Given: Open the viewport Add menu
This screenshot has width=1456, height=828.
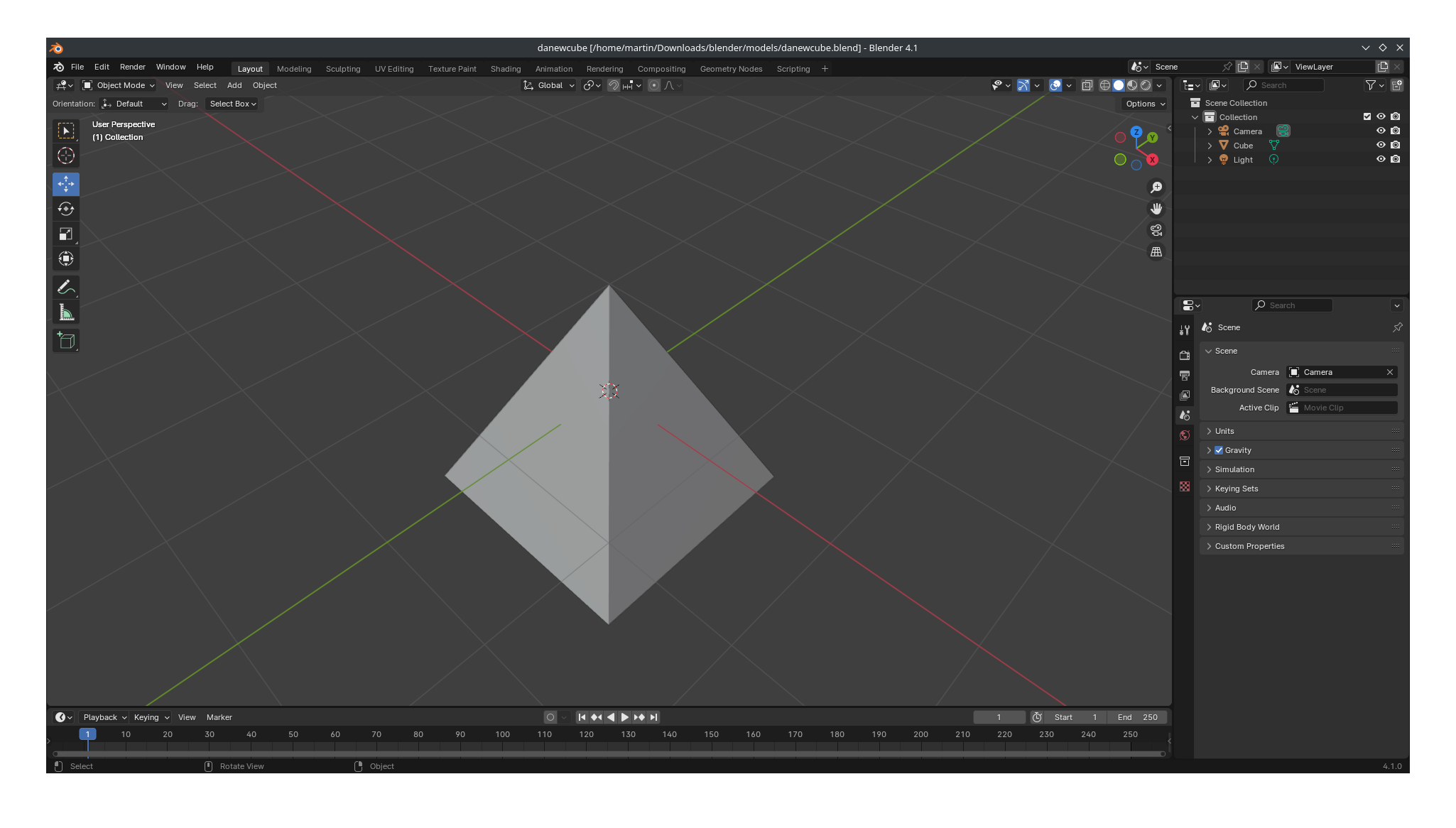Looking at the screenshot, I should coord(234,85).
